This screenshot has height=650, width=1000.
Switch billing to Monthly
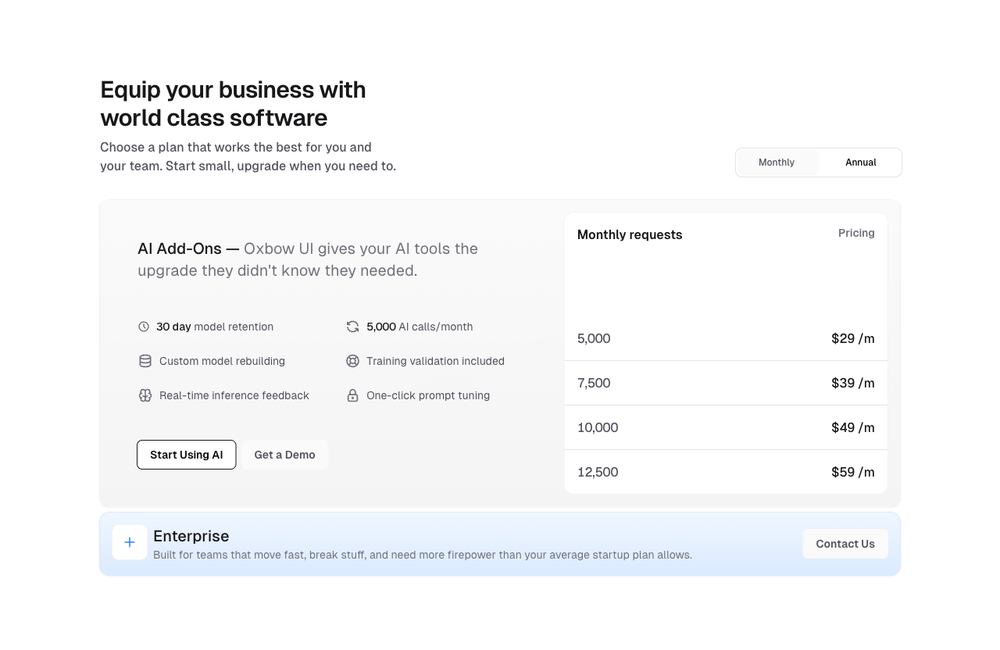(776, 162)
